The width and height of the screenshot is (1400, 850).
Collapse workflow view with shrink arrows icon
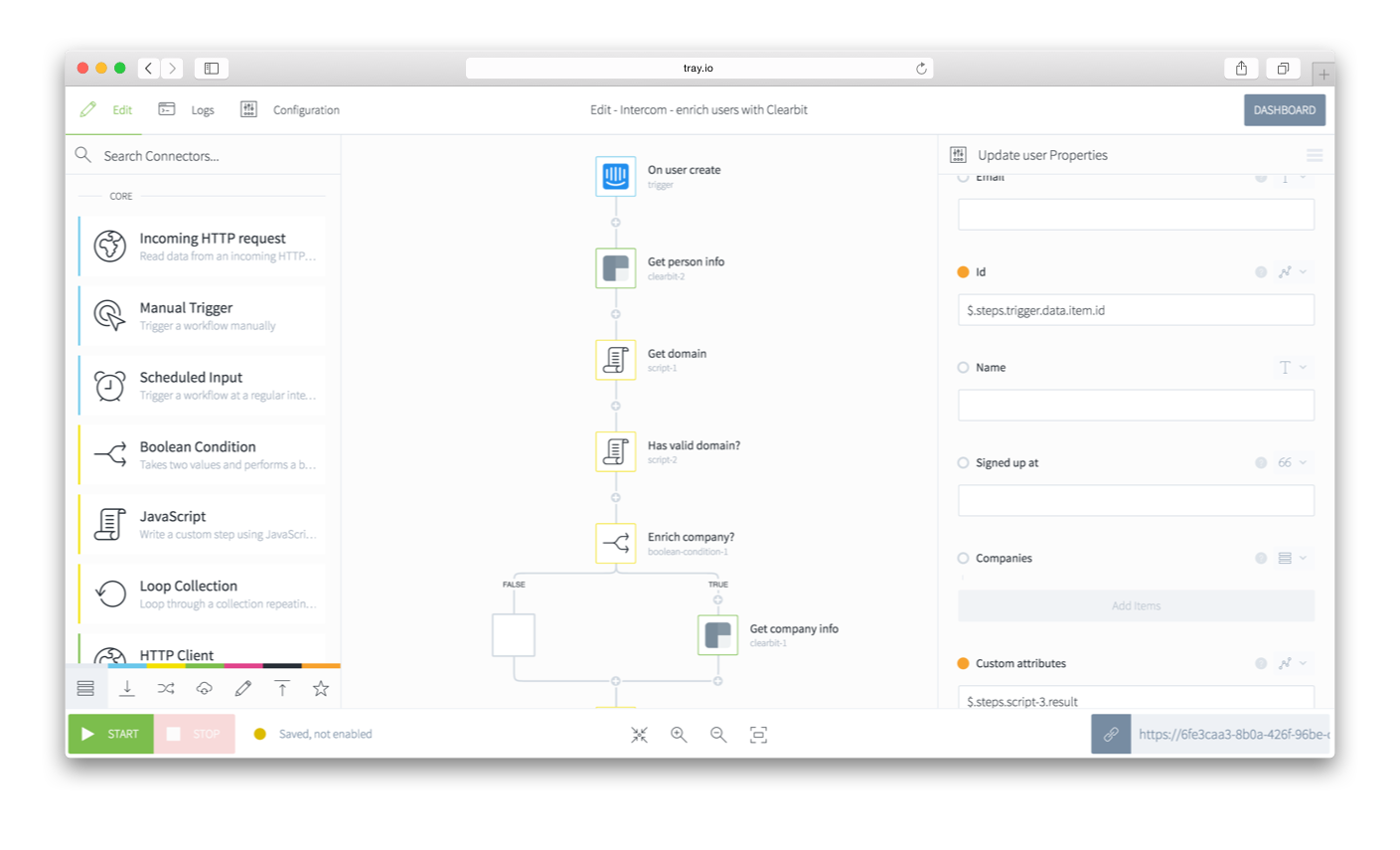pyautogui.click(x=639, y=735)
